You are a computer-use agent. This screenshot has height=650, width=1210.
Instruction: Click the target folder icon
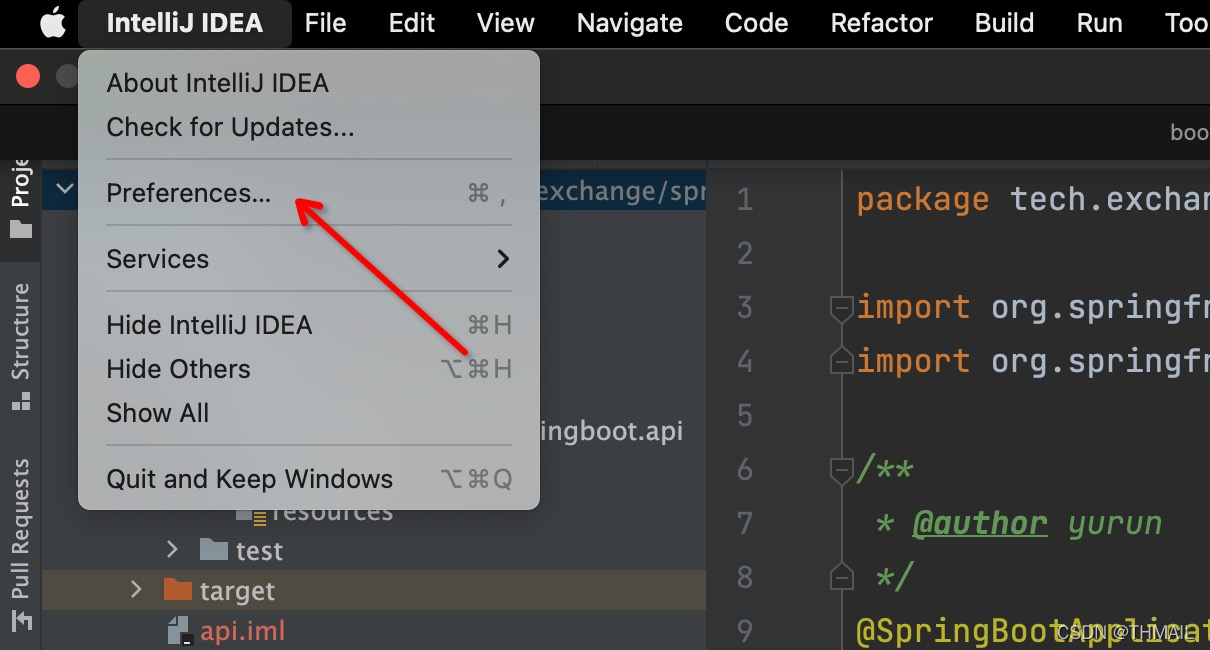177,590
